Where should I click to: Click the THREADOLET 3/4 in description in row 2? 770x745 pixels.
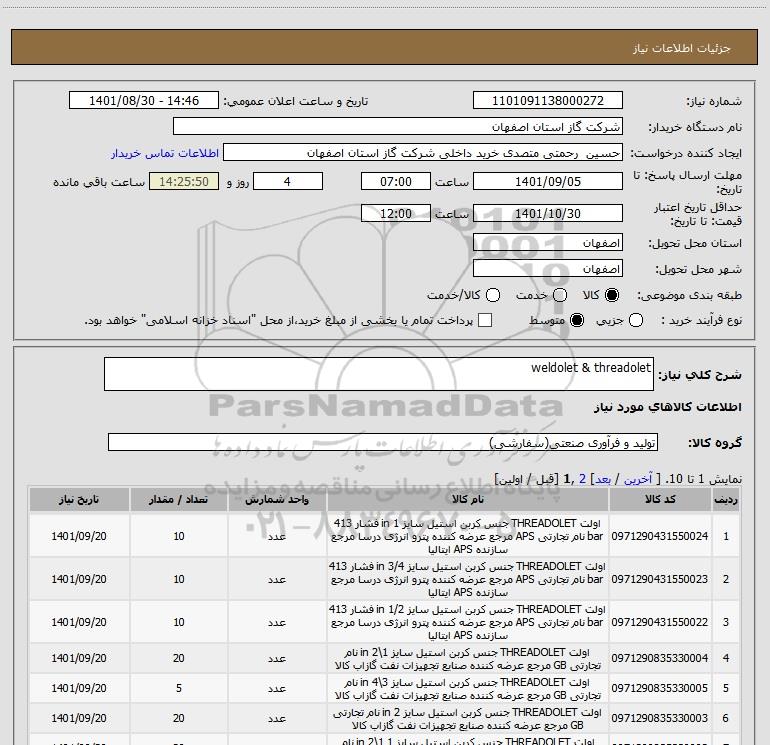click(467, 579)
